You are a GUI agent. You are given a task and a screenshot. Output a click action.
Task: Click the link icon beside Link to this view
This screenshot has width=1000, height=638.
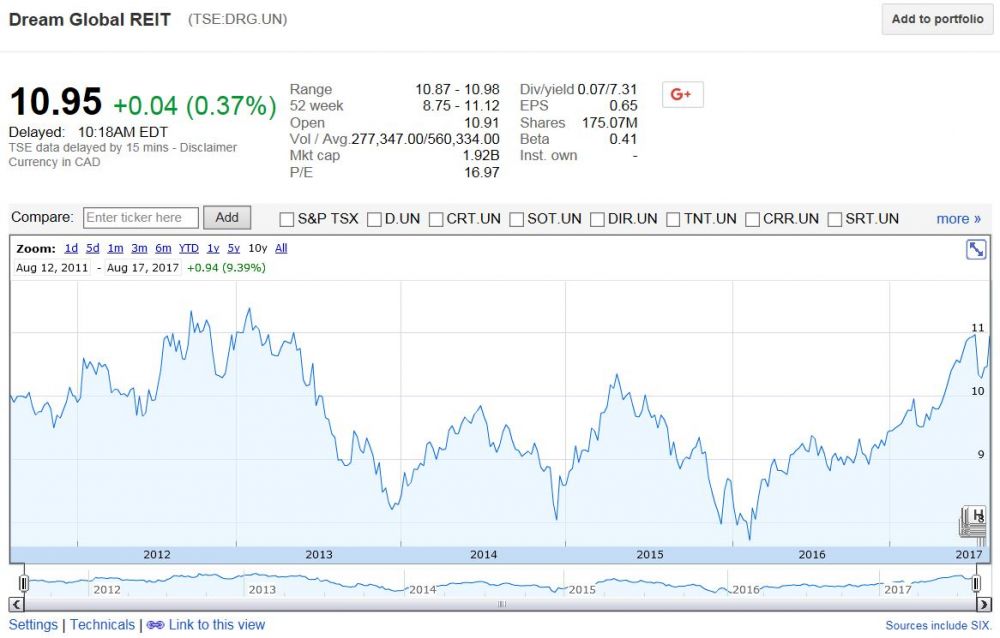(155, 625)
